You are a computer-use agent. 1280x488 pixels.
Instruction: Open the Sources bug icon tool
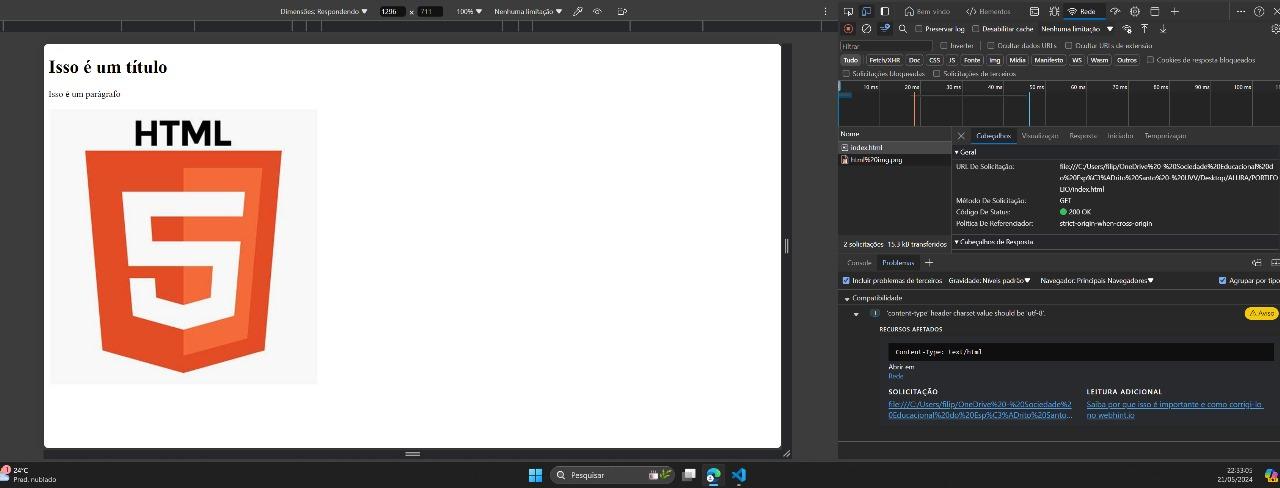tap(1054, 11)
